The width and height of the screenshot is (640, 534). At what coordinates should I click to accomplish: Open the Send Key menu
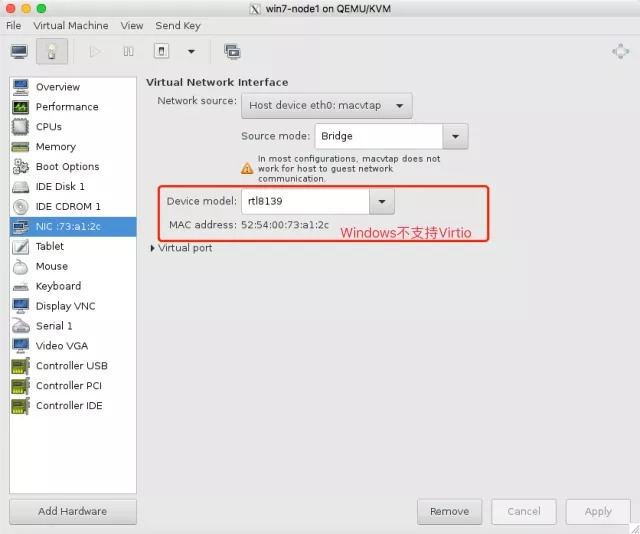pyautogui.click(x=178, y=25)
